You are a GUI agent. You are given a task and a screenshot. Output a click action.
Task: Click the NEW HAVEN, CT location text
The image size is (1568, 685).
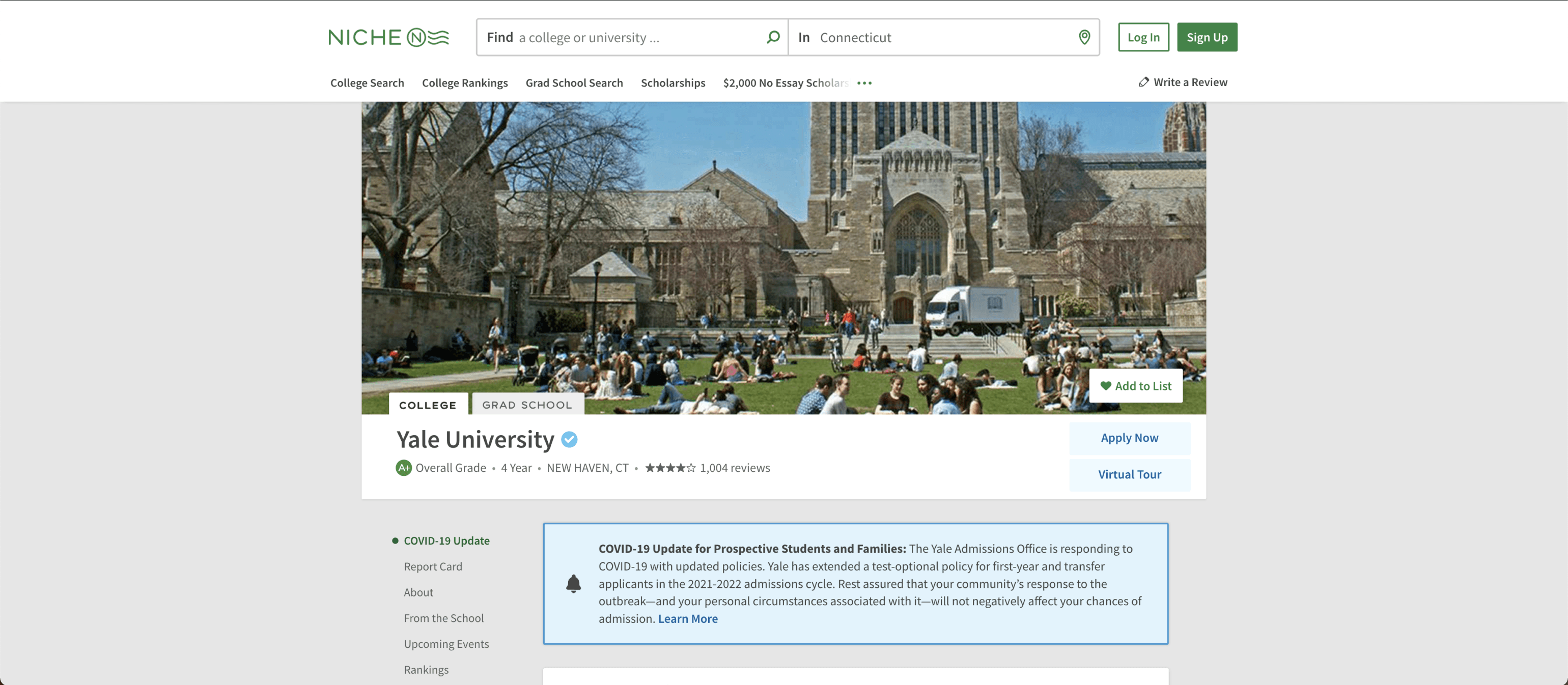tap(587, 468)
